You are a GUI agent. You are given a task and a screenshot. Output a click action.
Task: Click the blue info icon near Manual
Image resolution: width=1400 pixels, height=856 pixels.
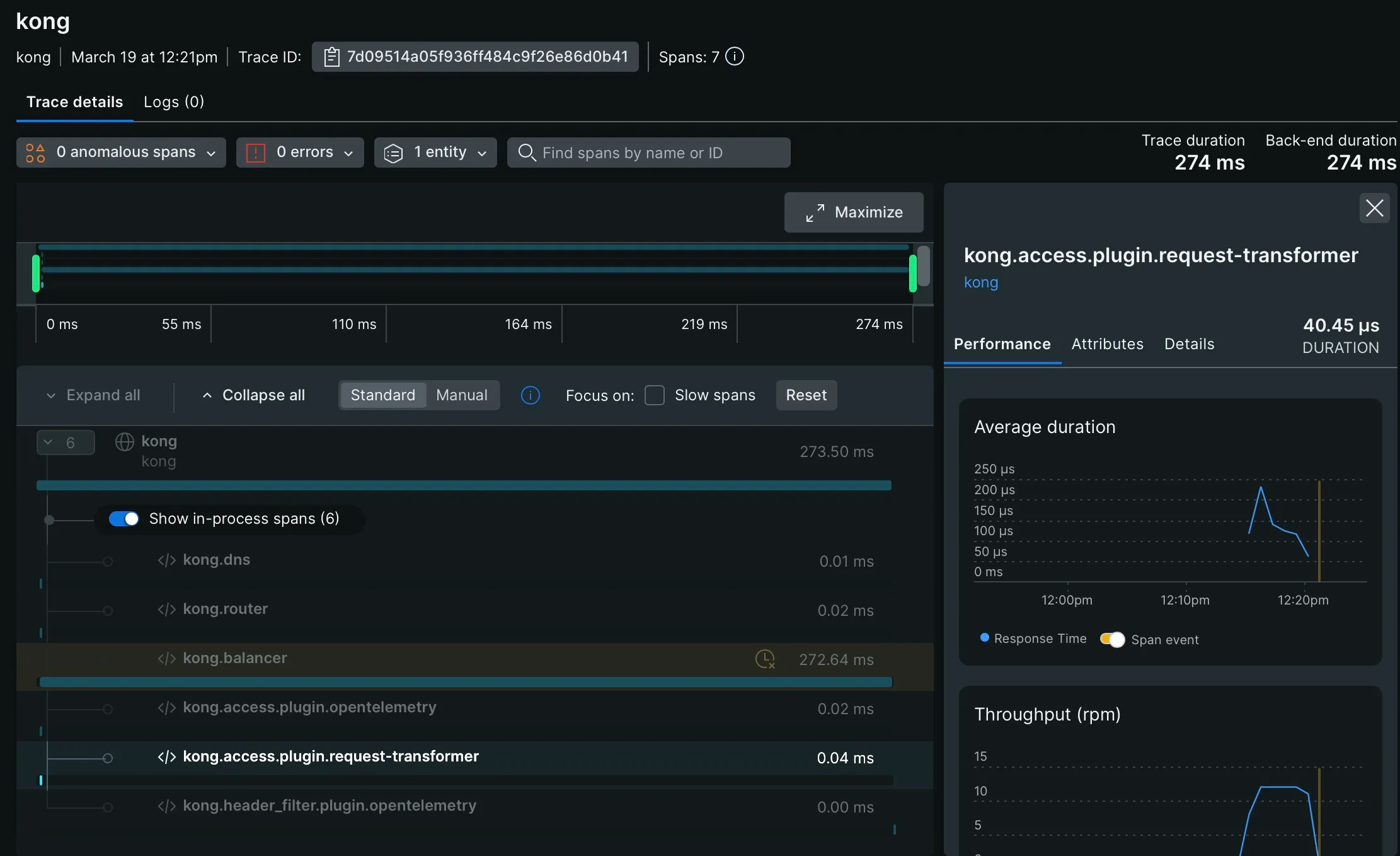(x=530, y=395)
